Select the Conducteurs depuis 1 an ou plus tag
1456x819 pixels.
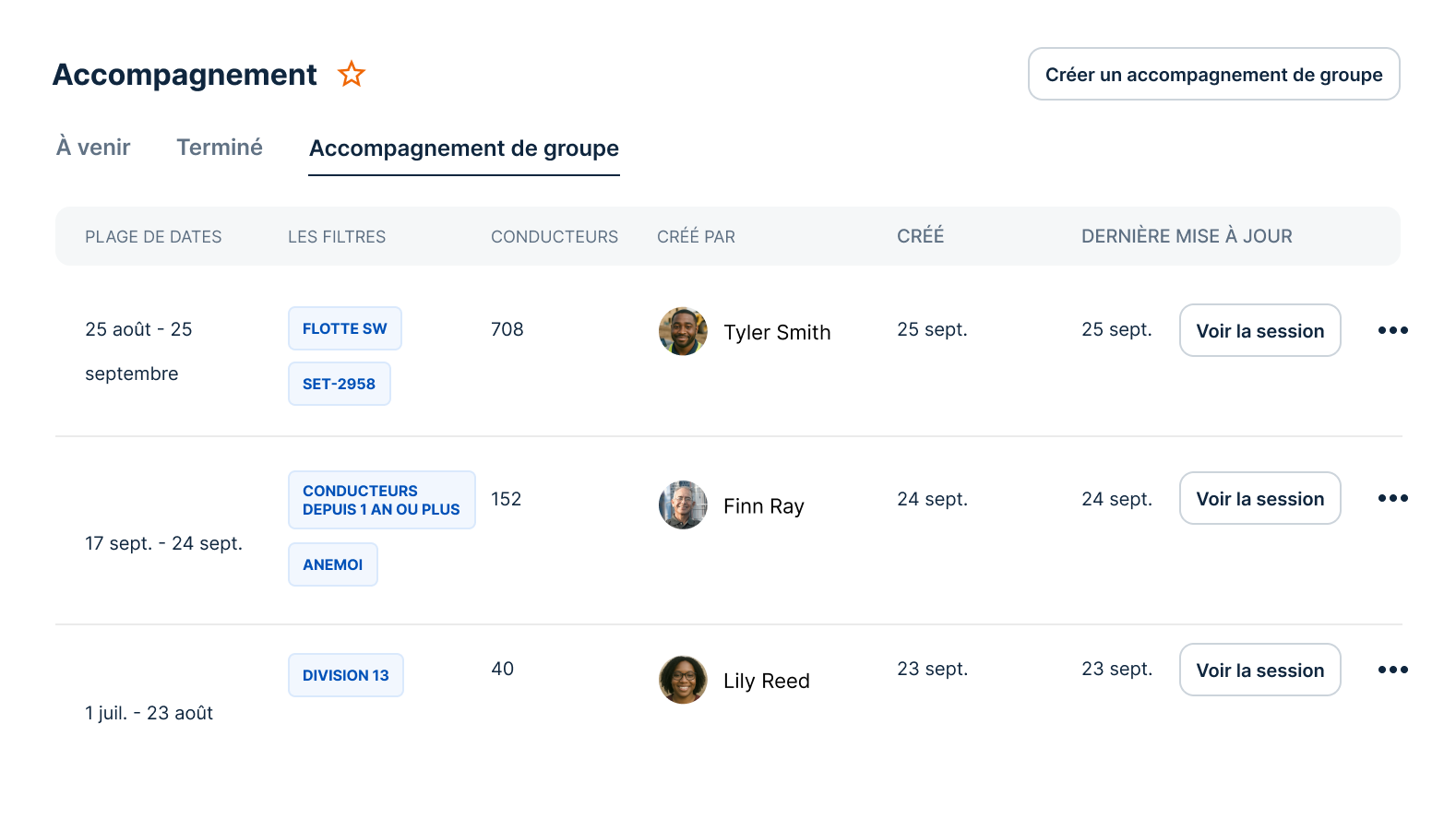coord(381,500)
